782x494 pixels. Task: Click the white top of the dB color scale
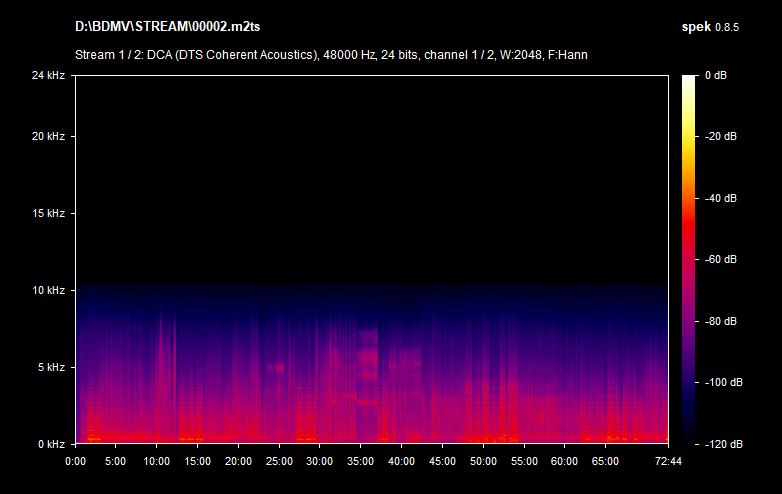tap(689, 80)
